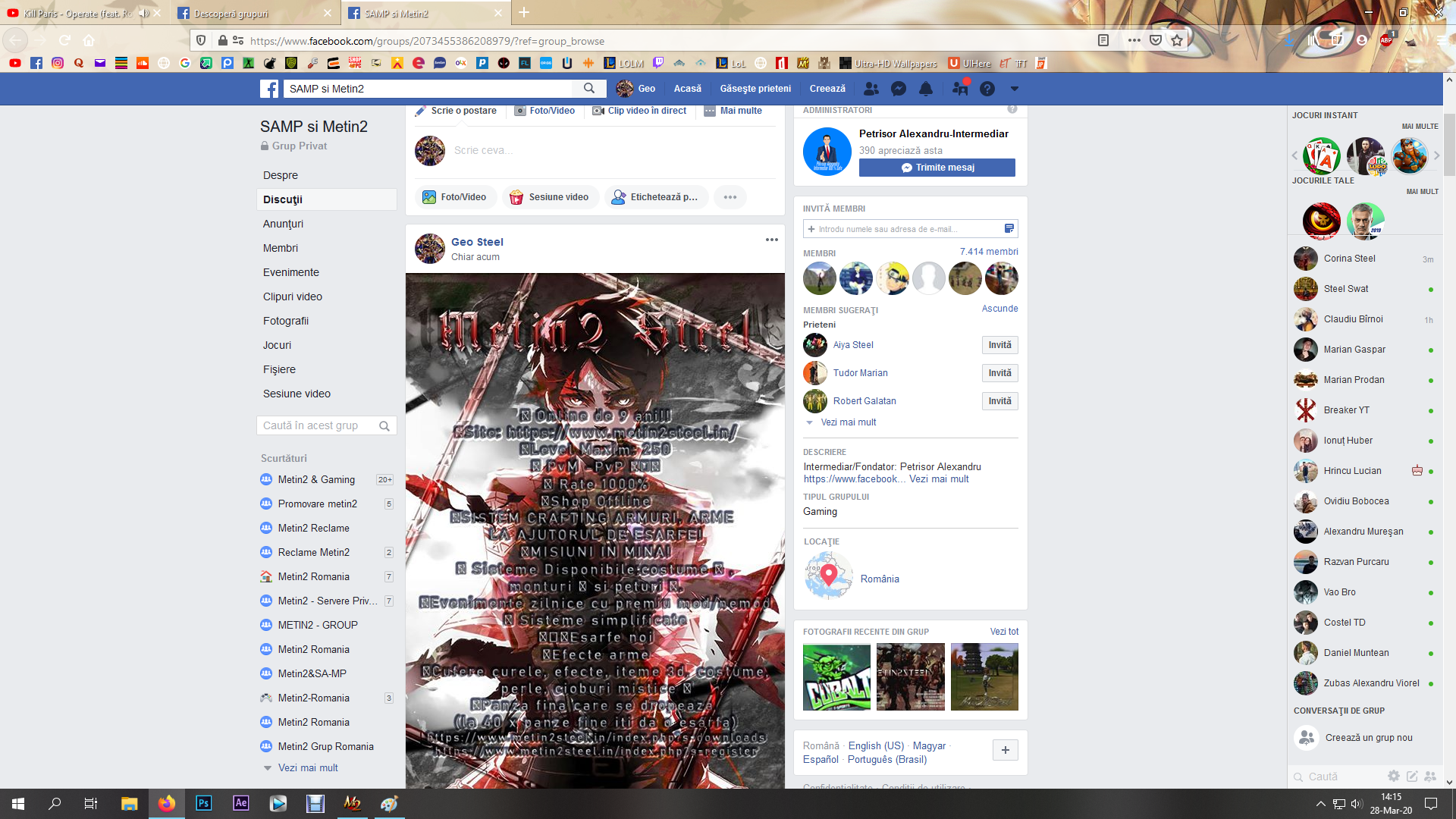
Task: Open Photoshop from the taskbar
Action: (203, 803)
